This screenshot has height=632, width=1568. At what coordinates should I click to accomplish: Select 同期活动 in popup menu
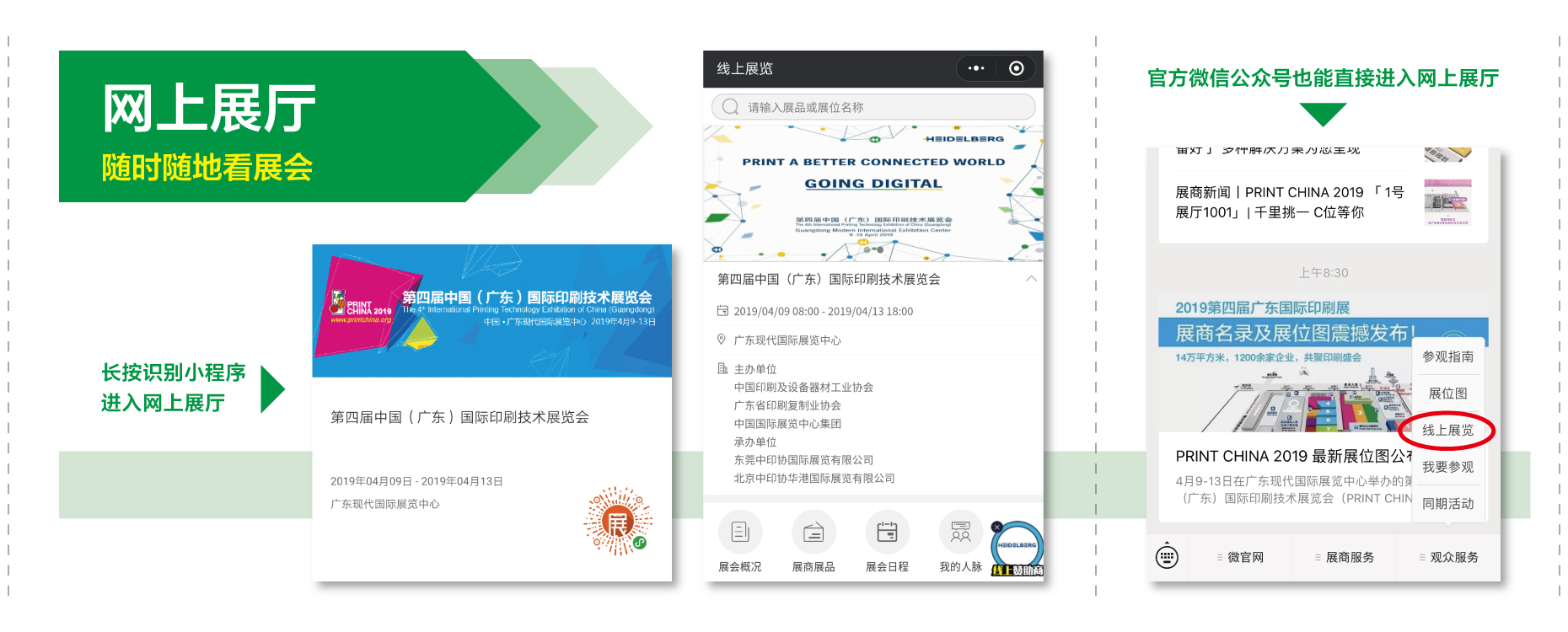pos(1448,503)
